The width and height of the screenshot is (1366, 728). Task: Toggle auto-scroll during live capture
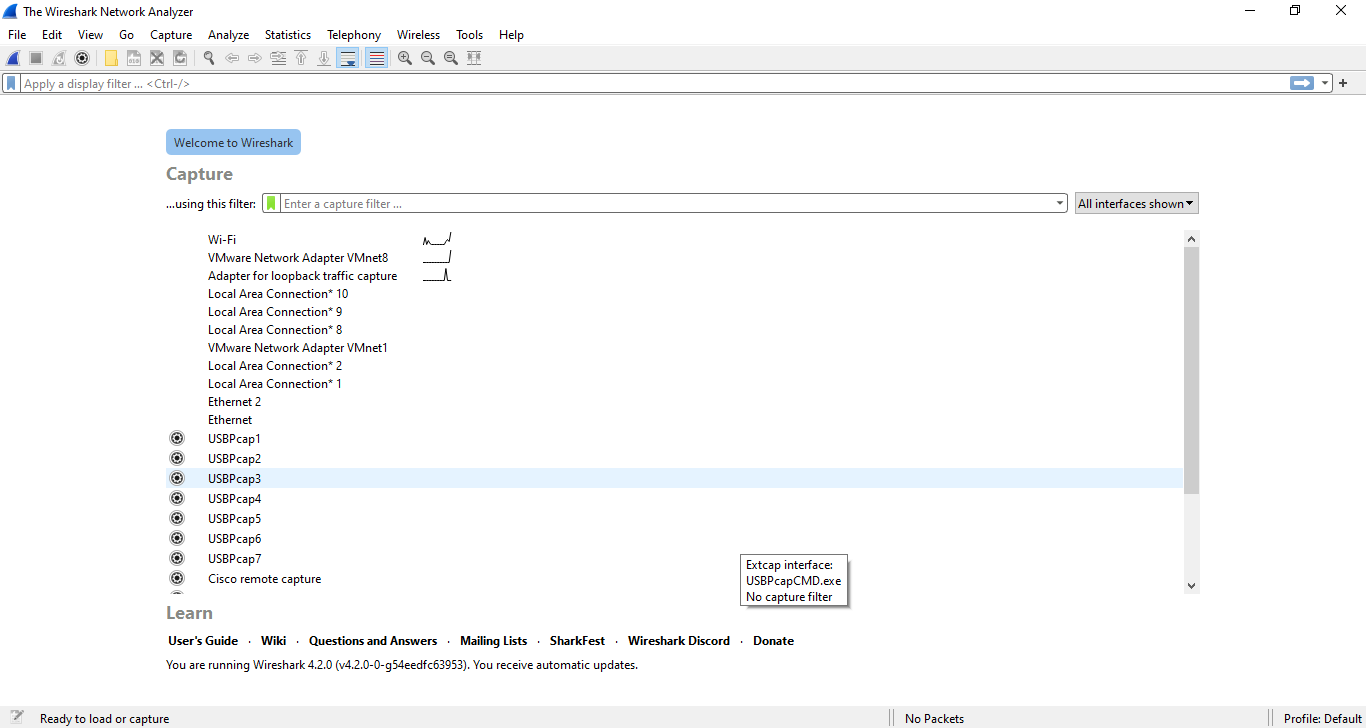pyautogui.click(x=347, y=58)
